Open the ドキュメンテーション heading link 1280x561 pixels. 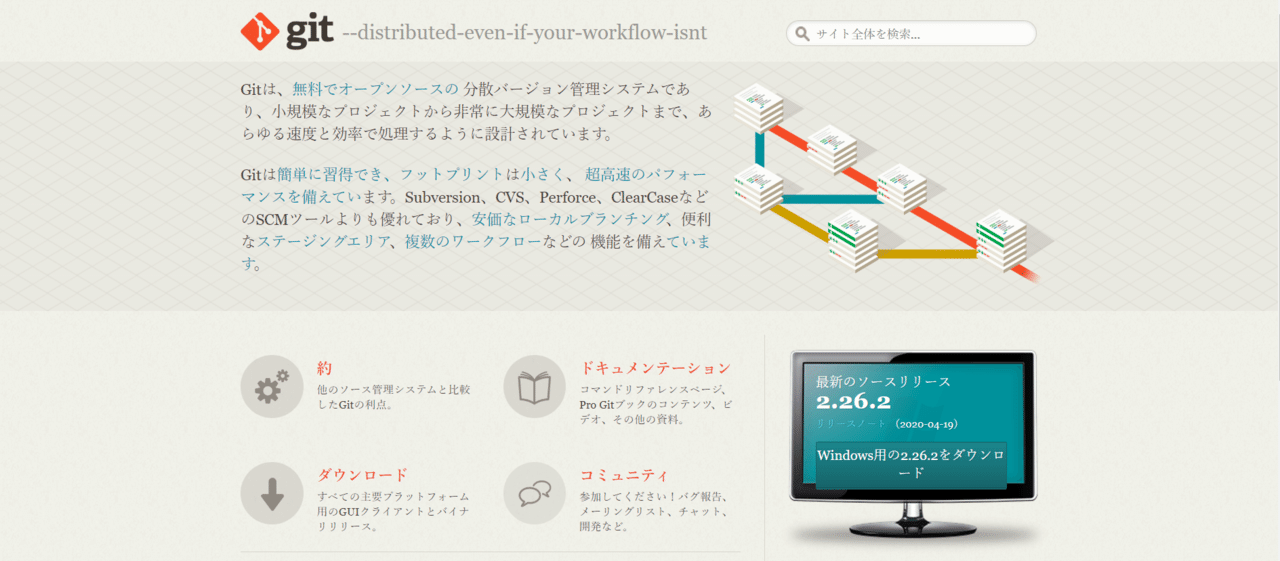click(x=655, y=368)
